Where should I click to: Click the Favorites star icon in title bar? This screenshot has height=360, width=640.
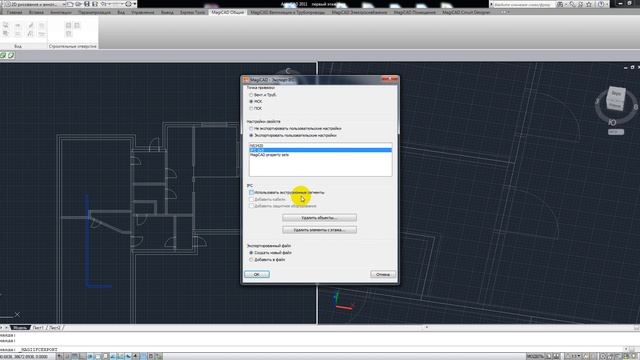pos(589,4)
